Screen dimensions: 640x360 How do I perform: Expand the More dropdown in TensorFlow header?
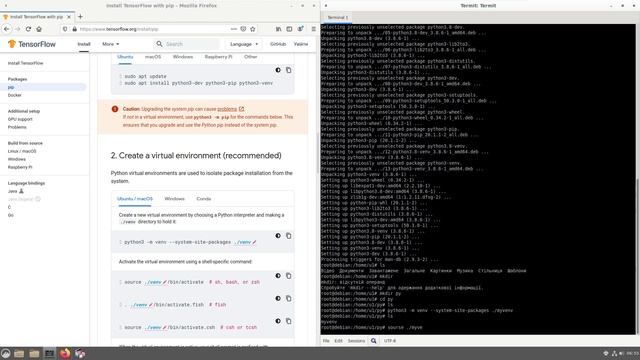coord(111,44)
